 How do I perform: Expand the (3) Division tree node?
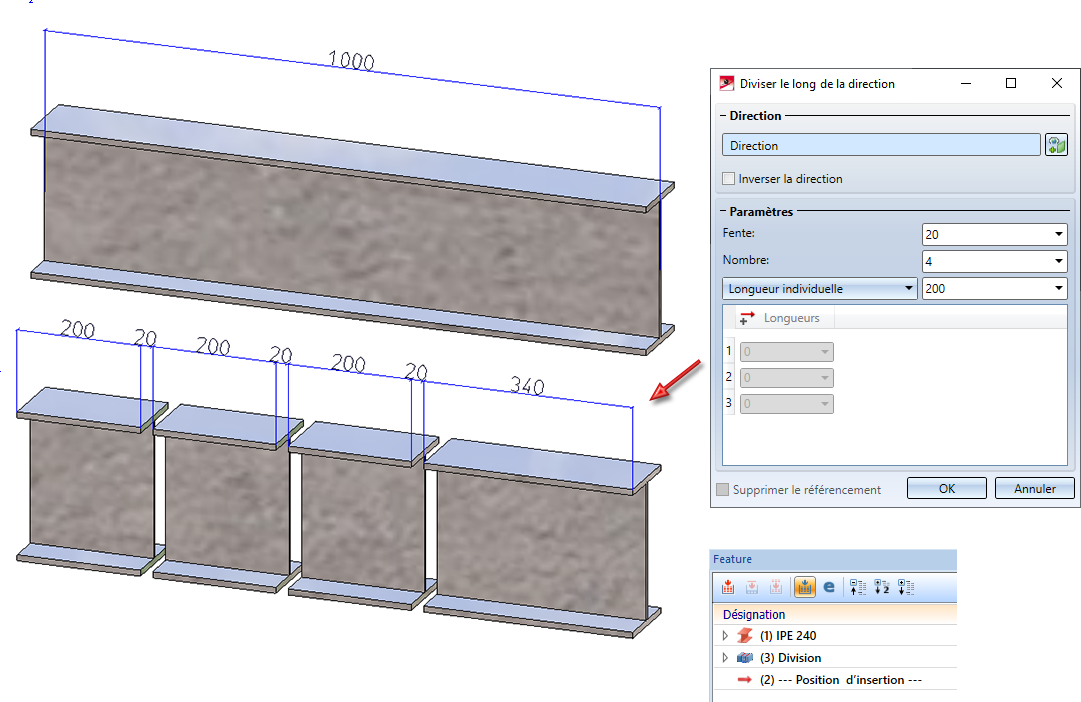click(725, 657)
